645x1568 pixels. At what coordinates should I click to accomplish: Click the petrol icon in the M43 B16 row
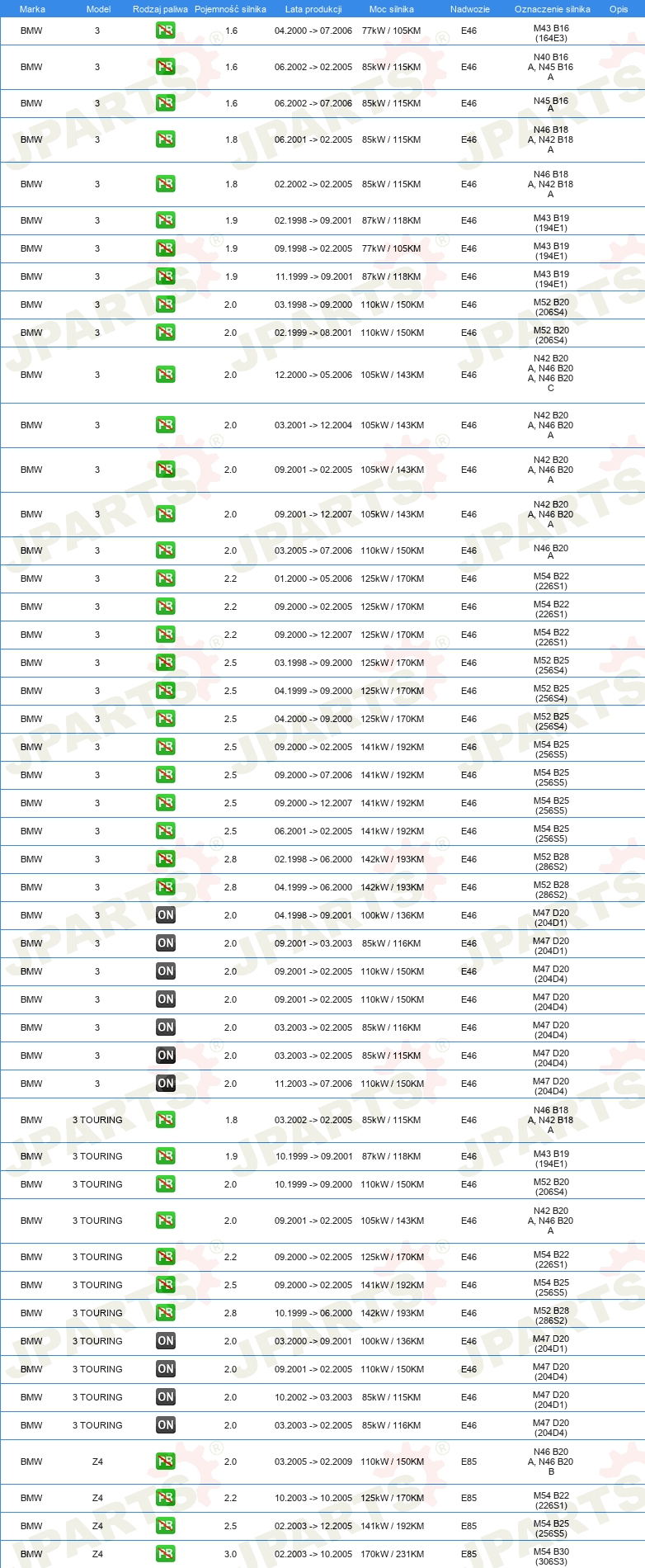166,31
